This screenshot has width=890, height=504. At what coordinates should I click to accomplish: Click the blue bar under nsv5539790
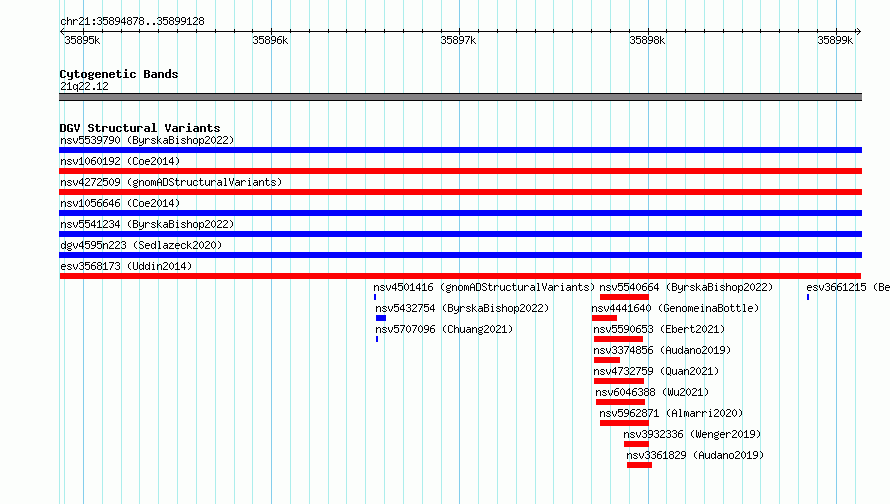pyautogui.click(x=460, y=150)
